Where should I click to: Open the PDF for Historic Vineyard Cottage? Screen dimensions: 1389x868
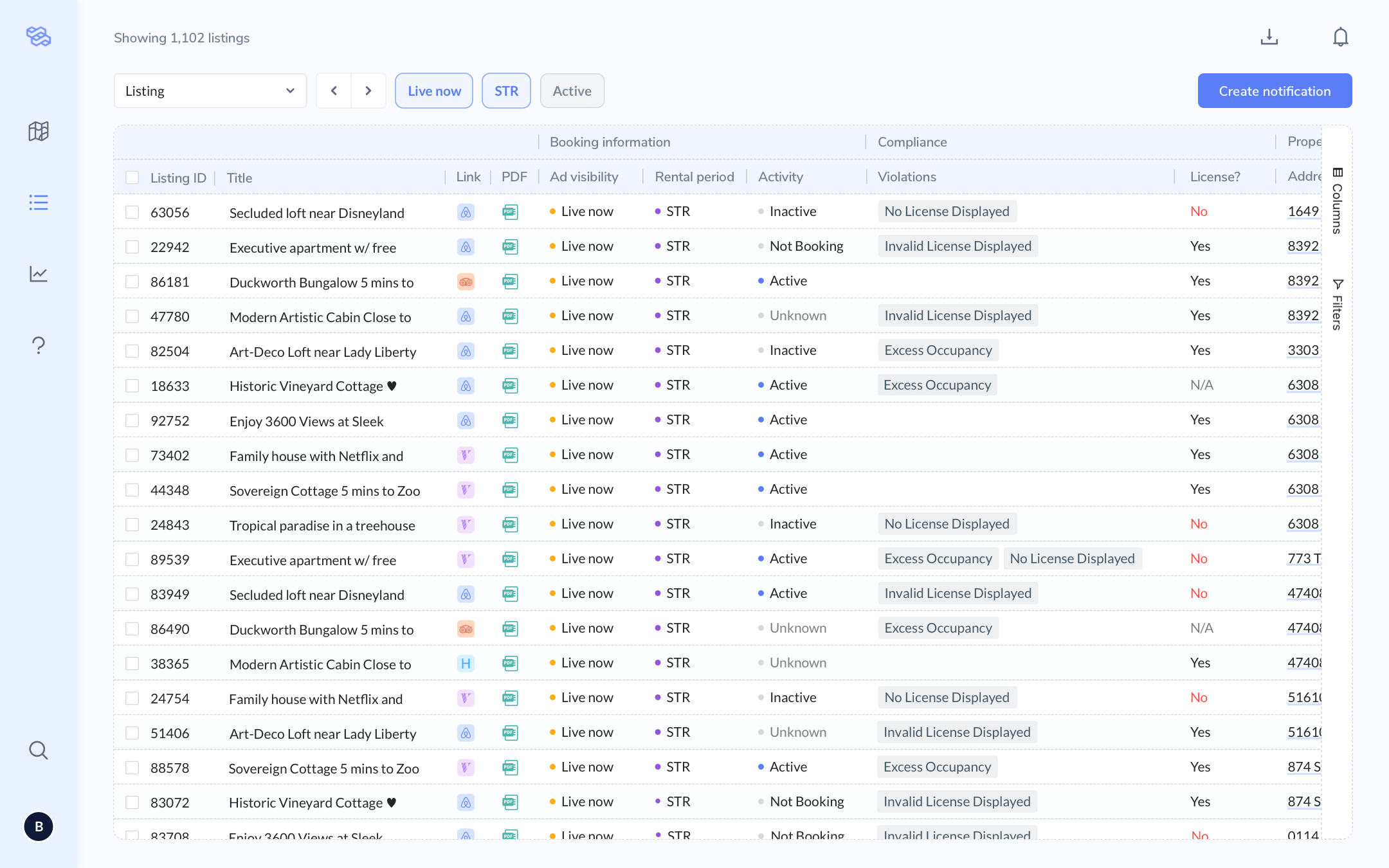pos(510,385)
